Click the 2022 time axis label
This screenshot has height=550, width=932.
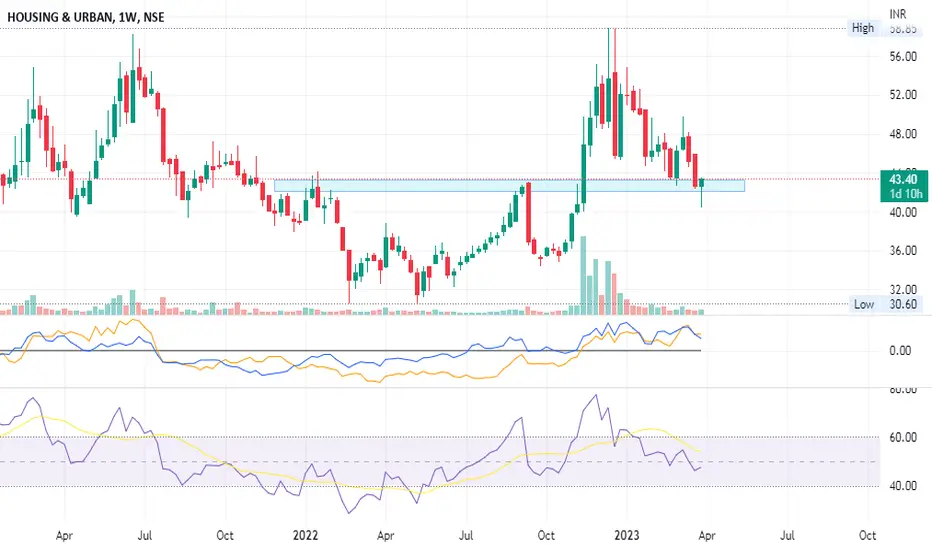click(x=305, y=535)
